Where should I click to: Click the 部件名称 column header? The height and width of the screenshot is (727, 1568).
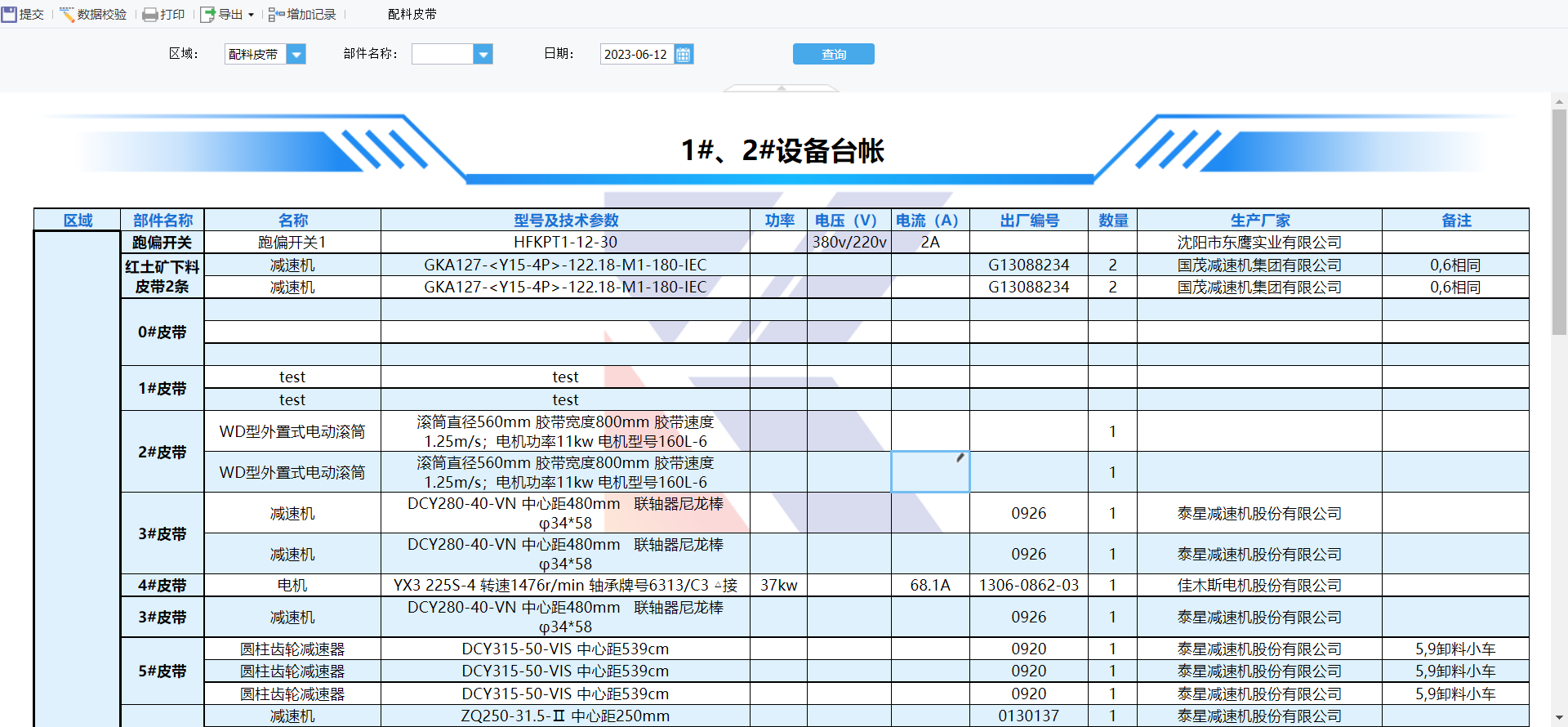point(163,220)
